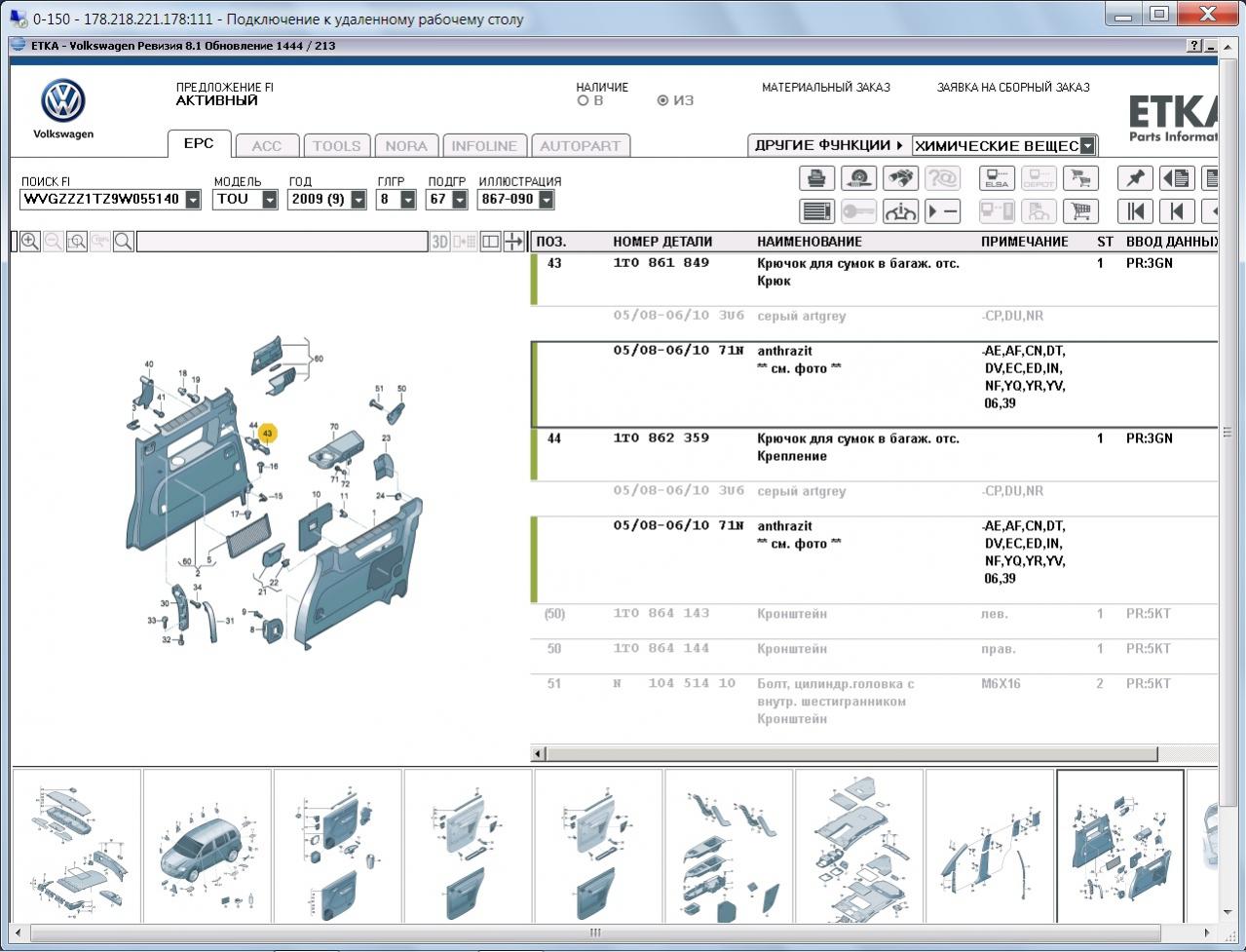
Task: Switch to the ACC tab
Action: (267, 146)
